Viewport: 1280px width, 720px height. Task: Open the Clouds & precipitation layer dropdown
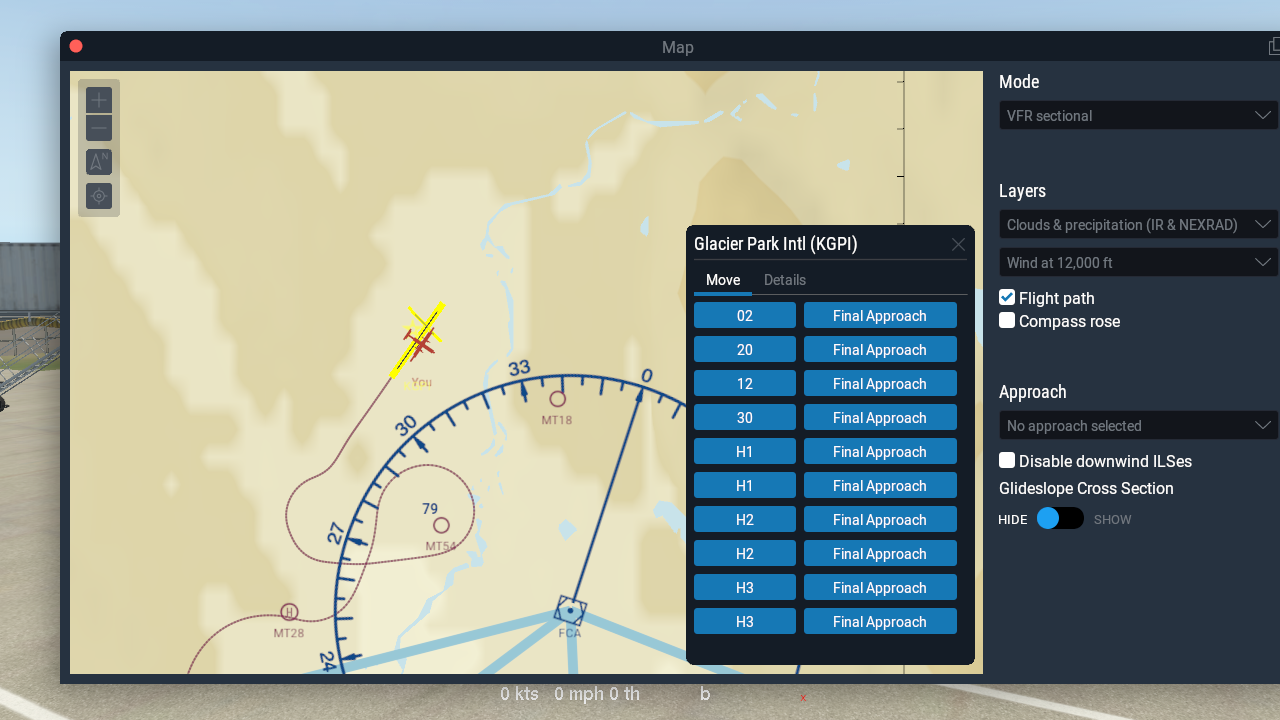[1138, 224]
